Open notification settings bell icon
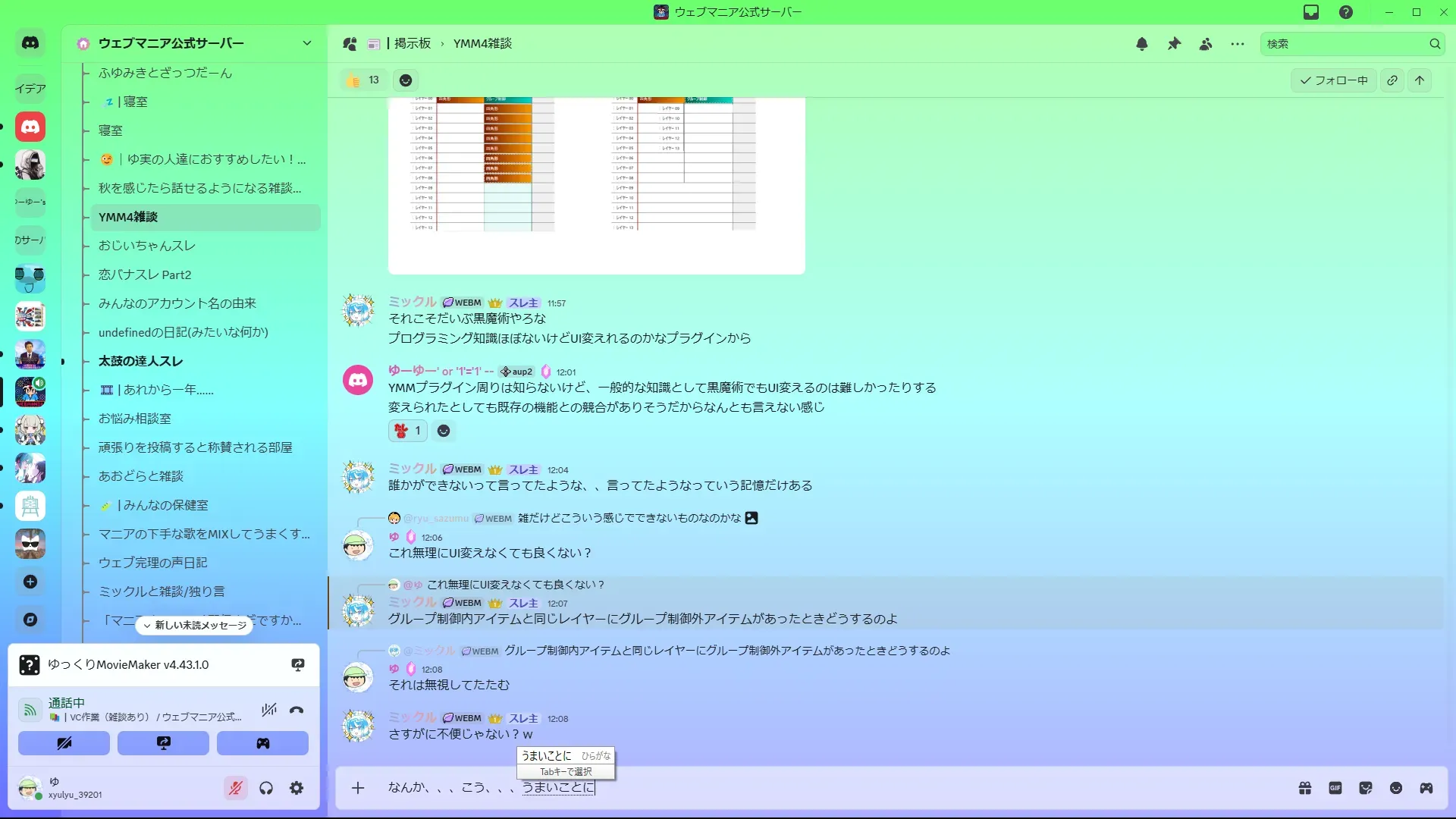Viewport: 1456px width, 819px height. [x=1141, y=44]
